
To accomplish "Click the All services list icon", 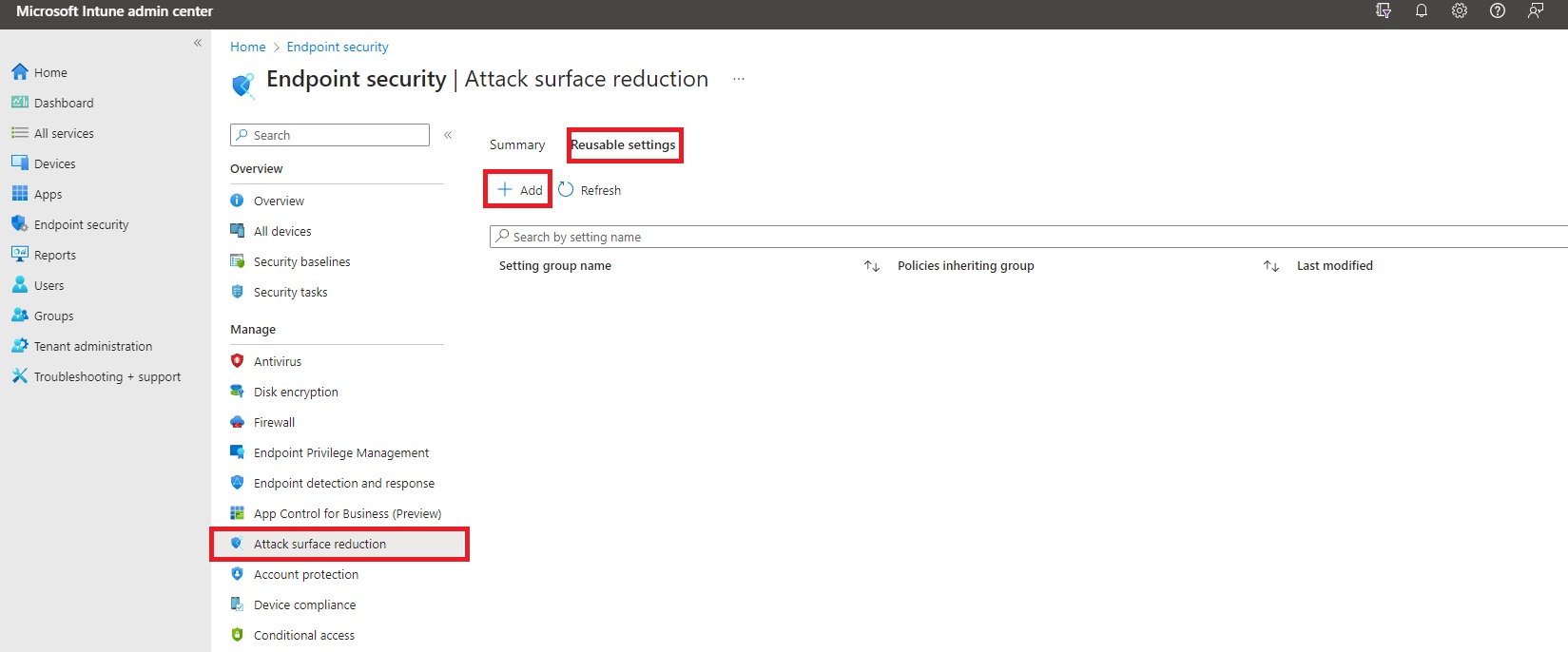I will tap(20, 133).
